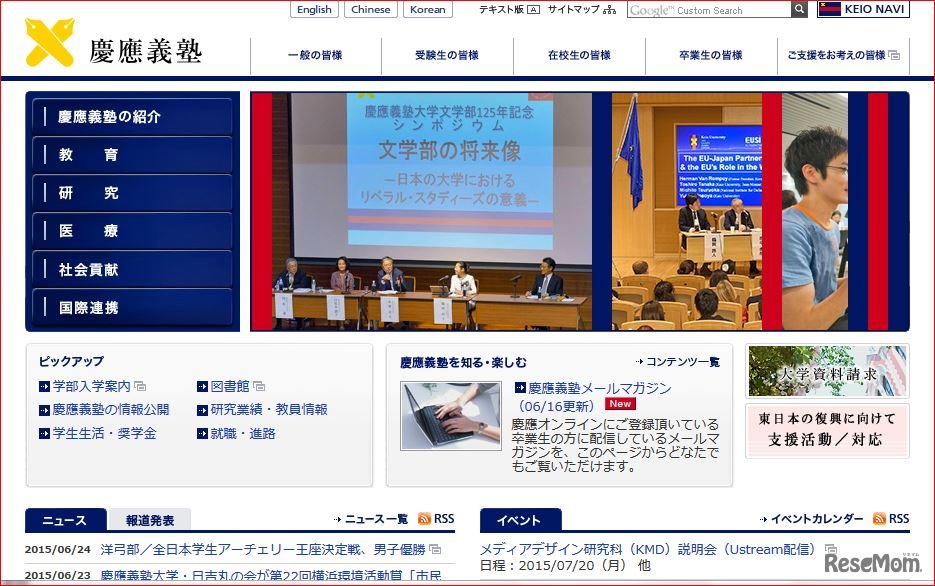Open the English language version
The height and width of the screenshot is (586, 935).
(x=314, y=9)
